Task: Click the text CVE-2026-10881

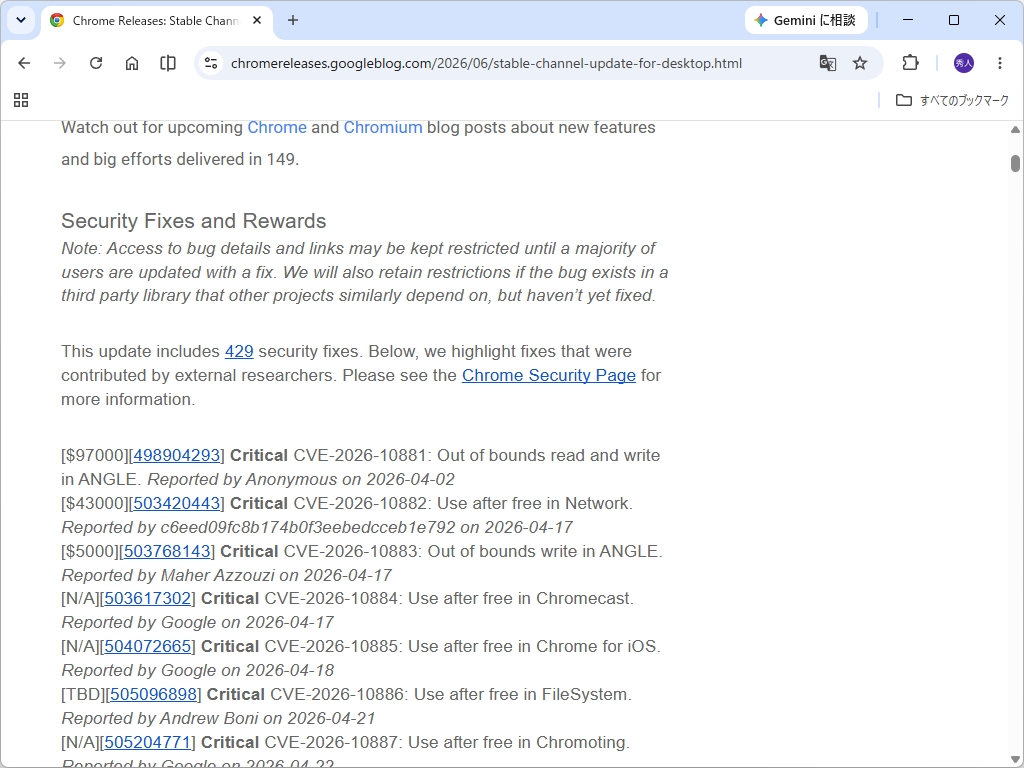Action: pyautogui.click(x=360, y=455)
